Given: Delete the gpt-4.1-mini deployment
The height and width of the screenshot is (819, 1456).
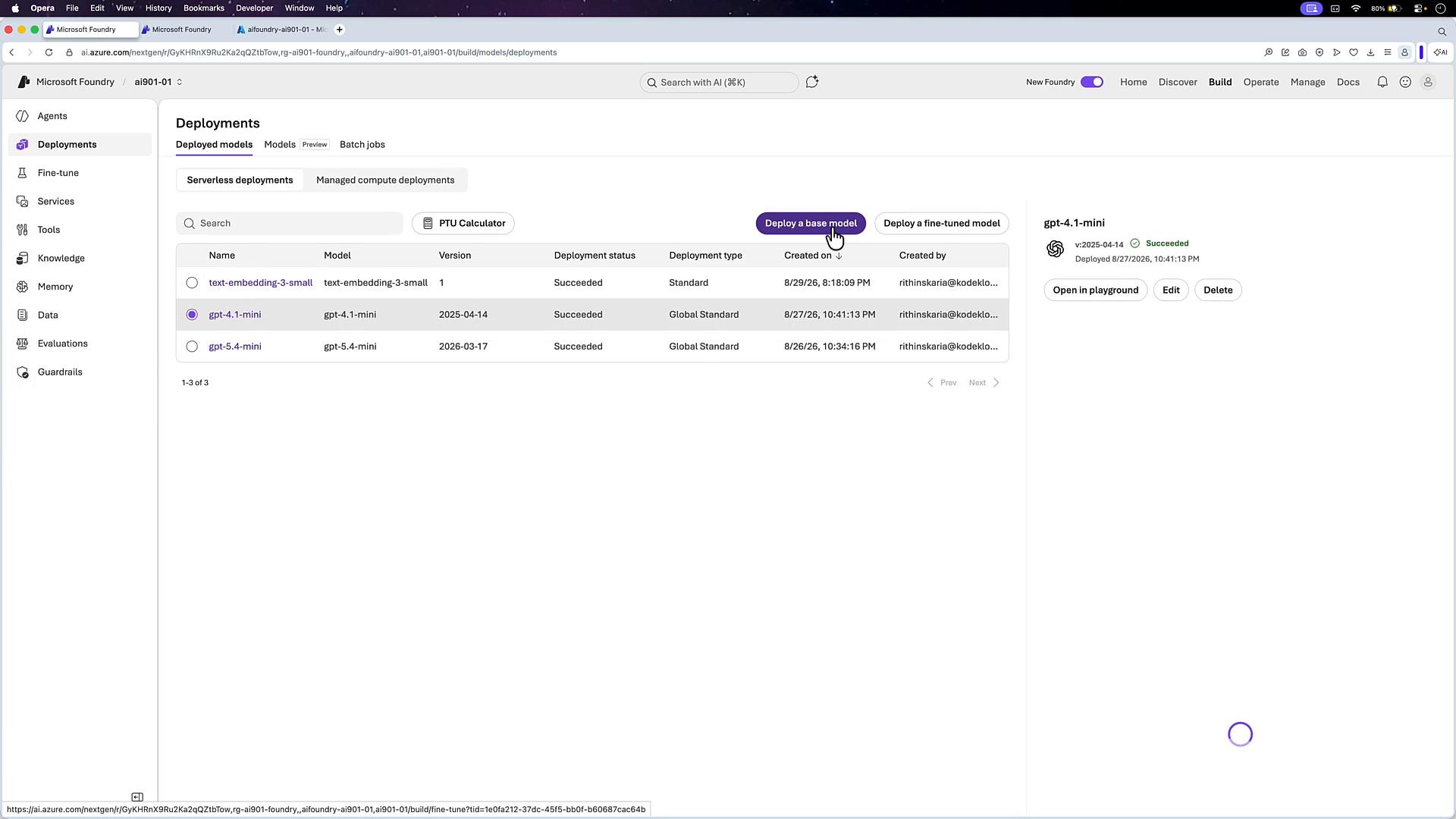Looking at the screenshot, I should coord(1218,290).
